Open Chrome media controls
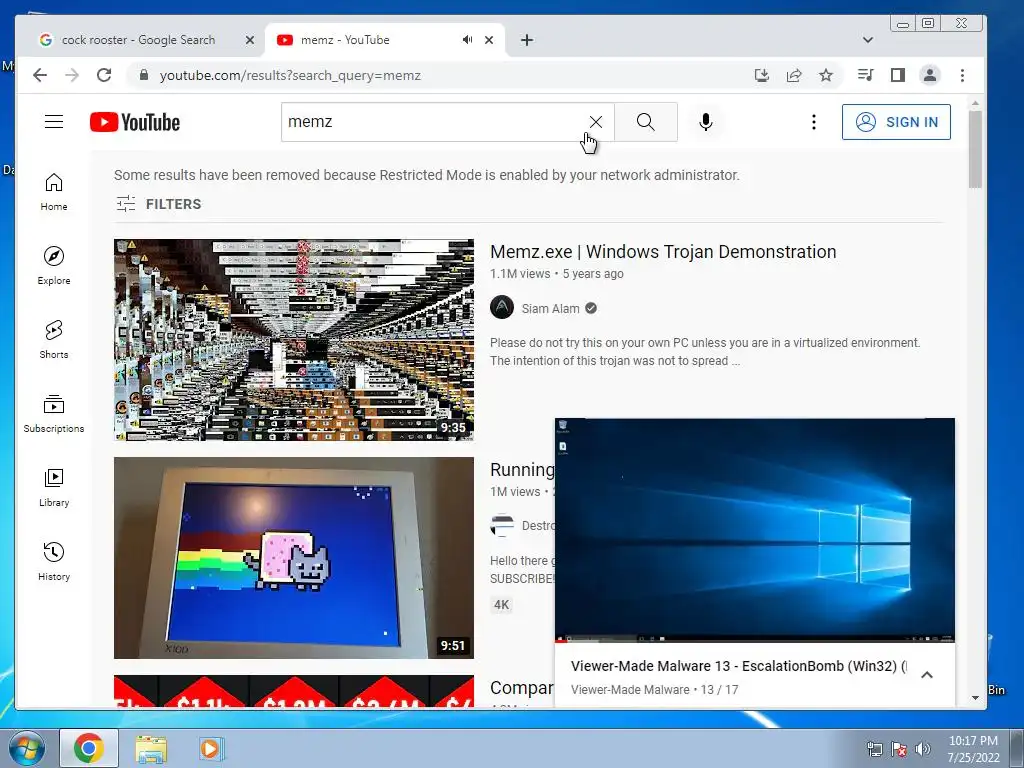Screen dimensions: 1024x768 (x=865, y=75)
